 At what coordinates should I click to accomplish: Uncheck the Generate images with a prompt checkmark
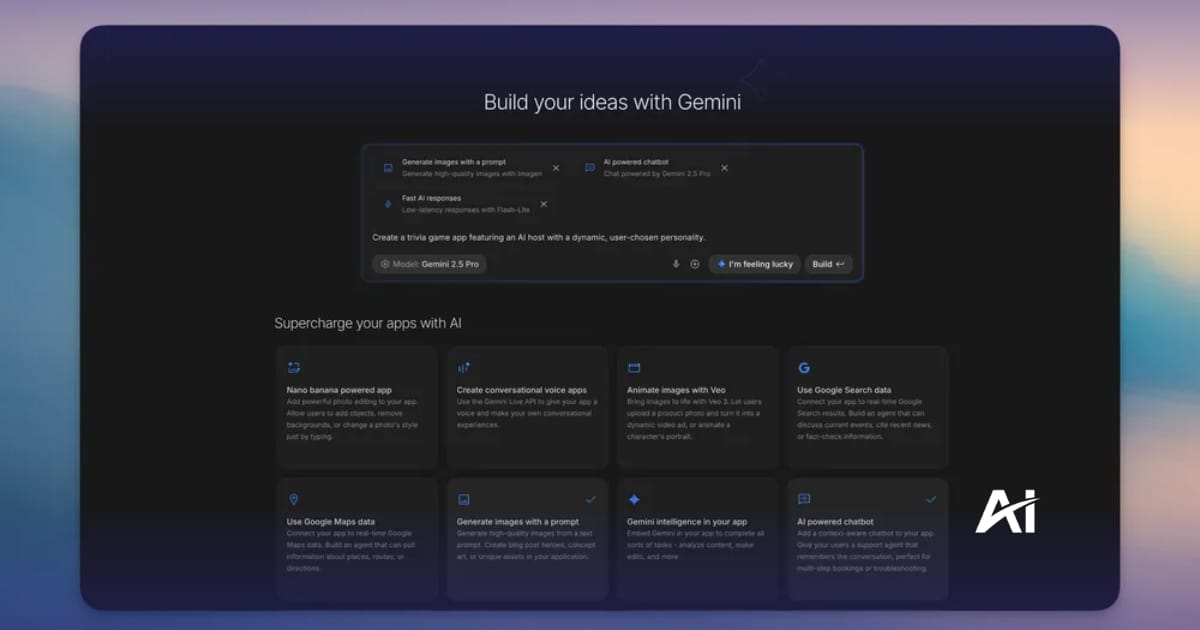click(x=590, y=498)
